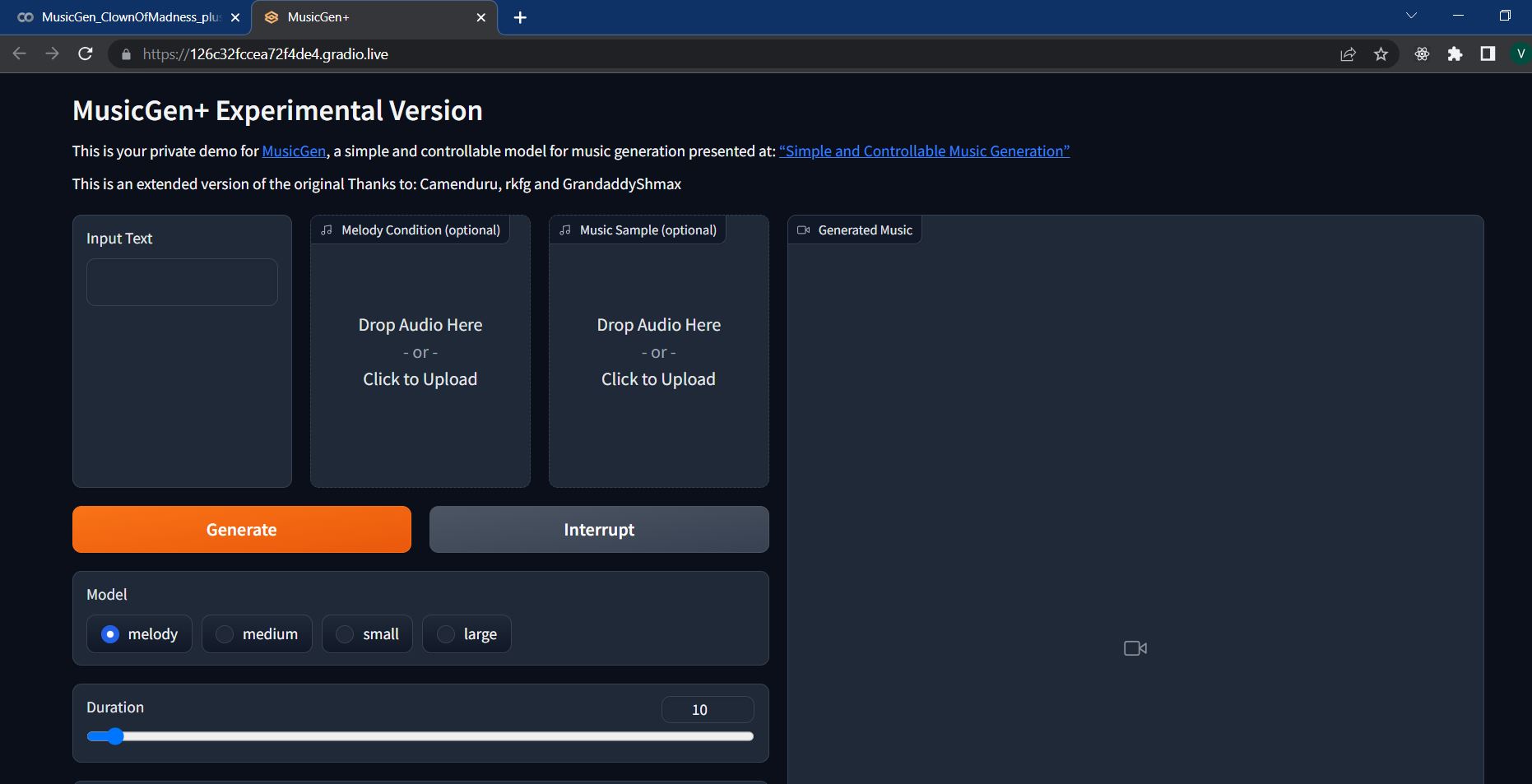Viewport: 1532px width, 784px height.
Task: Click the MusicGen+ Experimental Version heading
Action: (277, 110)
